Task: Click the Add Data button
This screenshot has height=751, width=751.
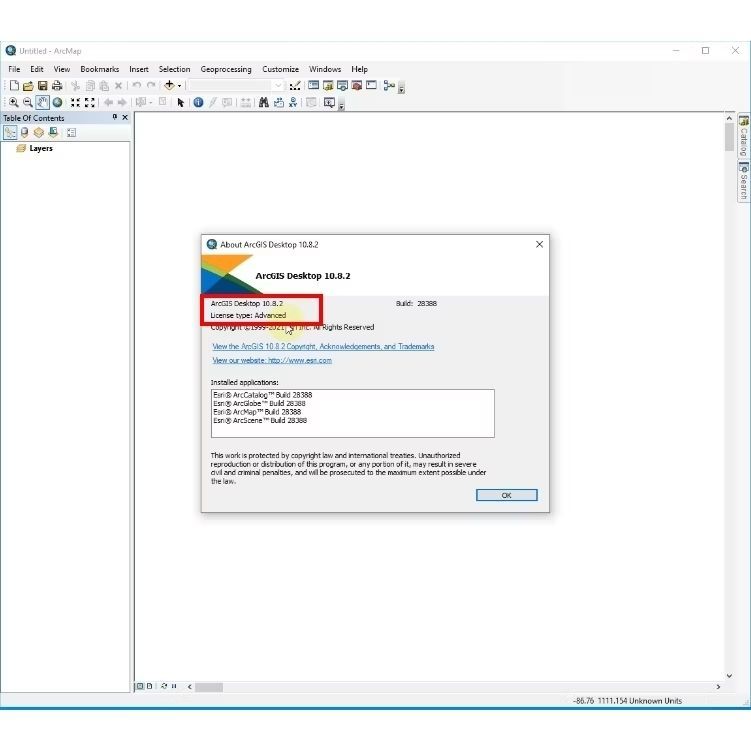Action: click(169, 86)
